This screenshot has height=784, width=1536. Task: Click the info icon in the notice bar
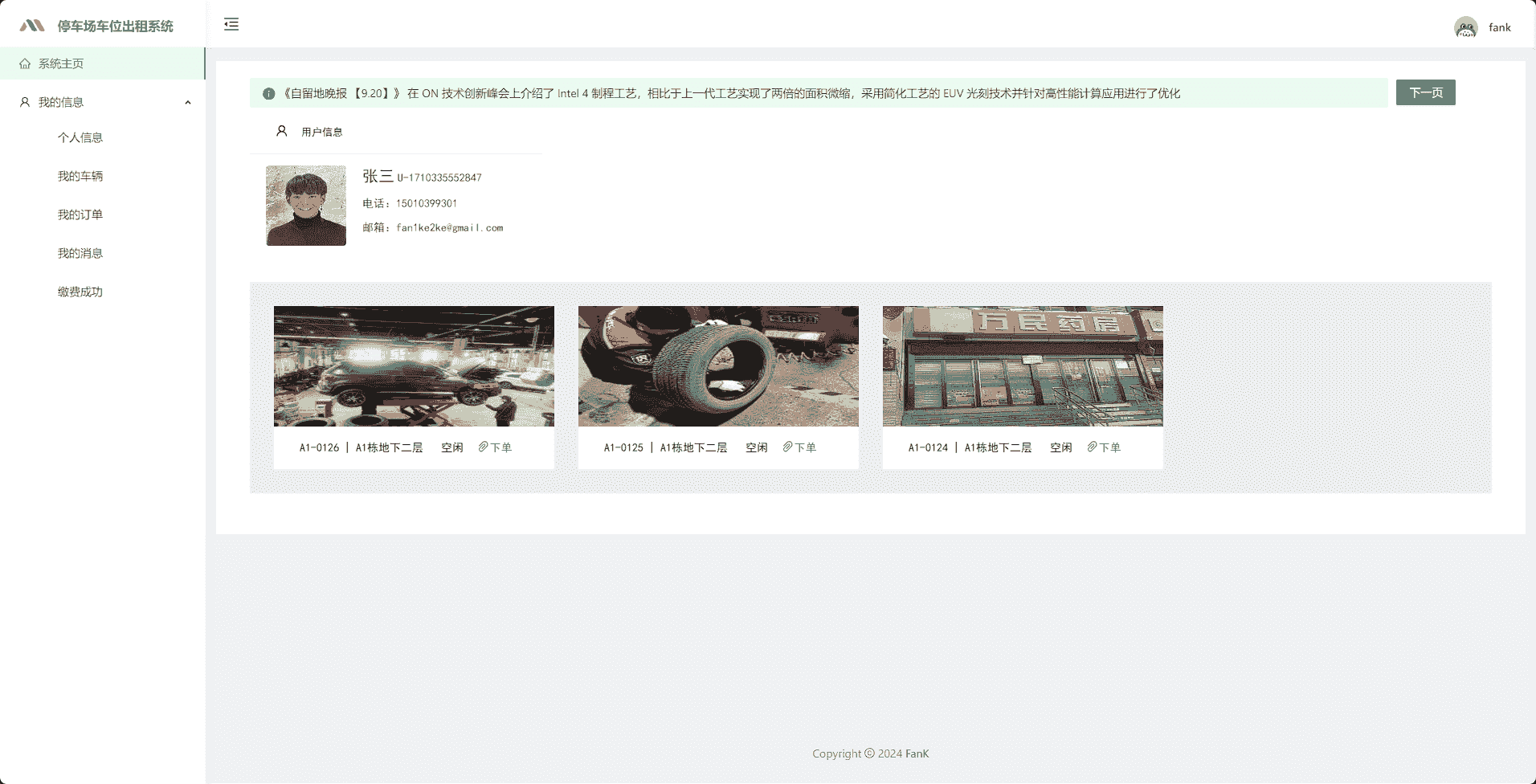pos(269,93)
